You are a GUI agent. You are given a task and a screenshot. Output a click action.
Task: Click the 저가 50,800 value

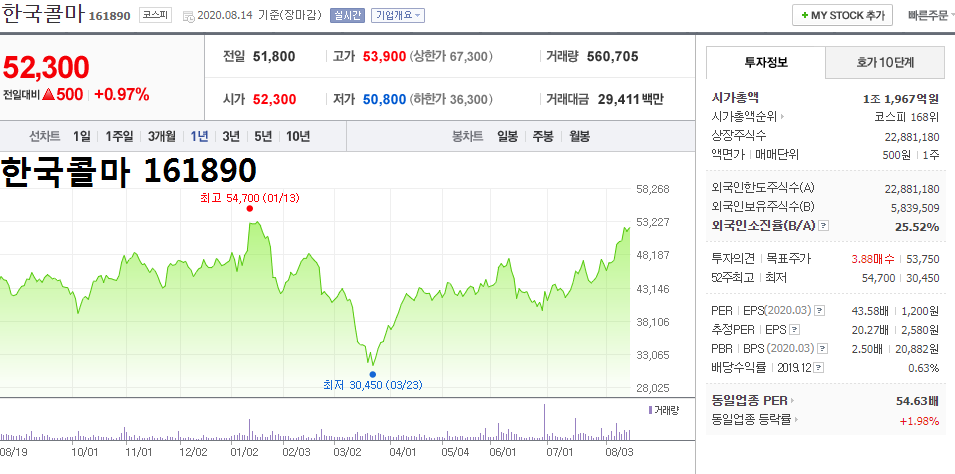tap(384, 99)
